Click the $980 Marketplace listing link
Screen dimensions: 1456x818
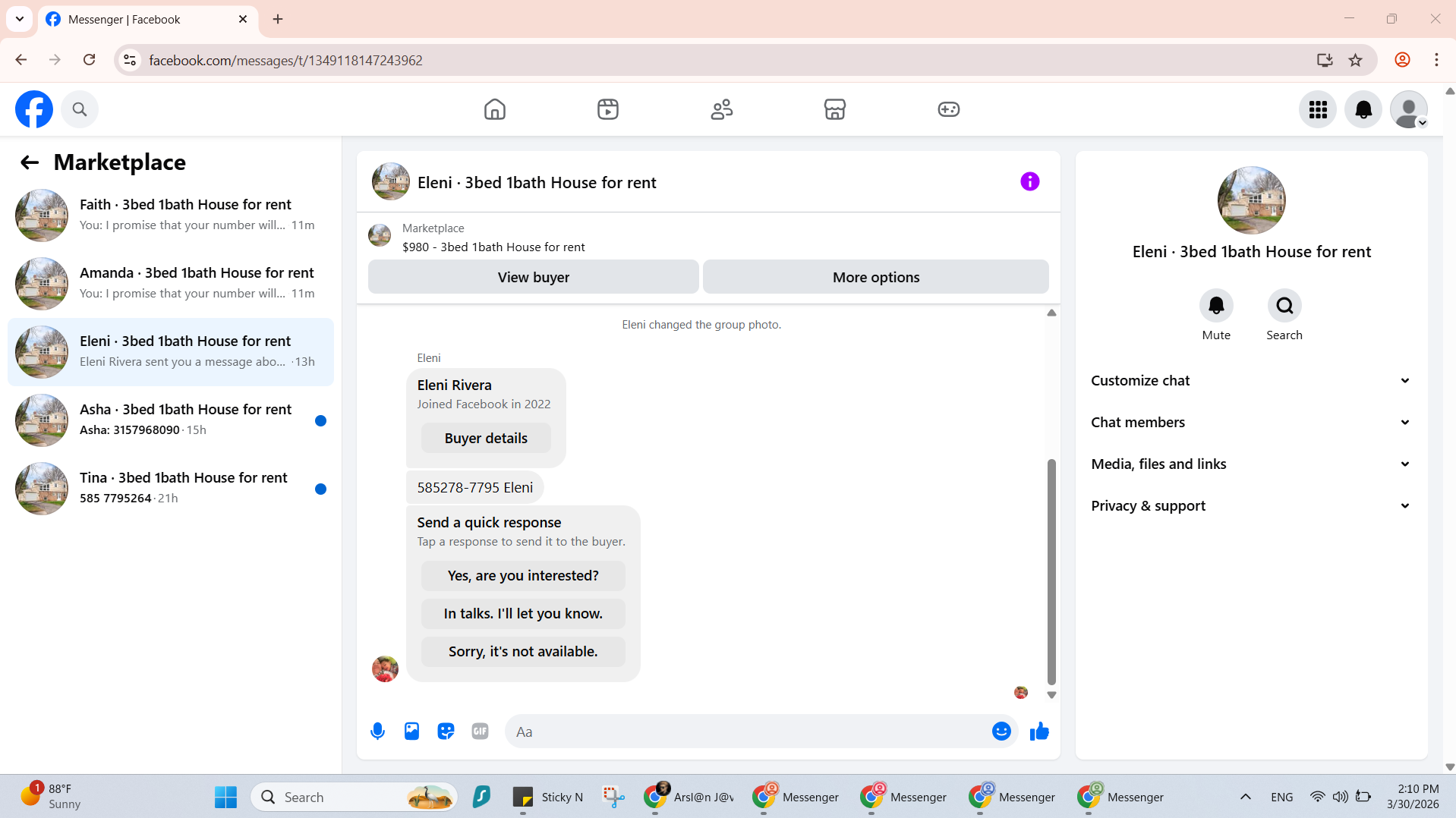pos(493,247)
